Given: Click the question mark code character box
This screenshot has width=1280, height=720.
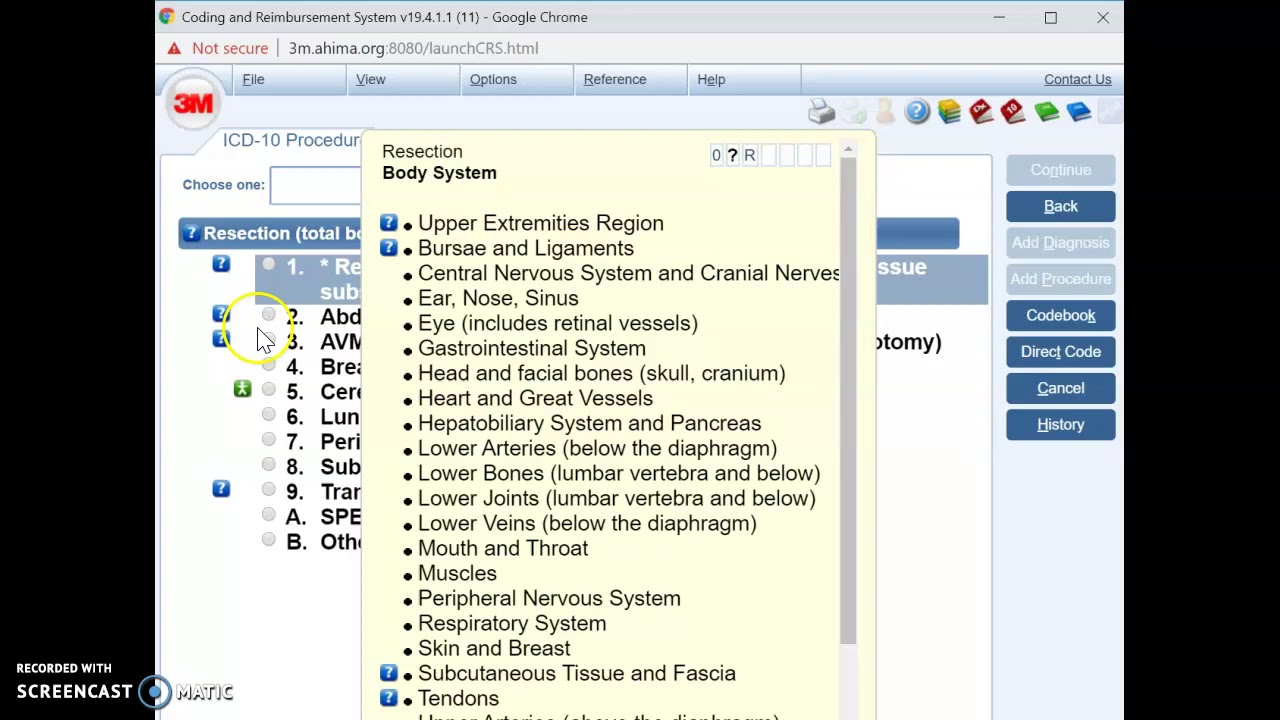Looking at the screenshot, I should (x=732, y=155).
